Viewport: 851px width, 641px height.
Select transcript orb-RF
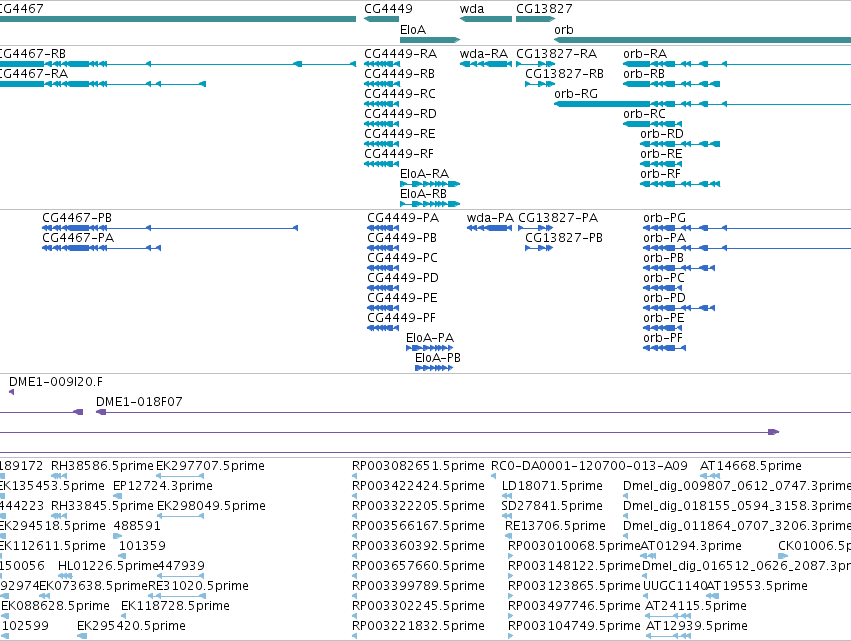coord(680,184)
